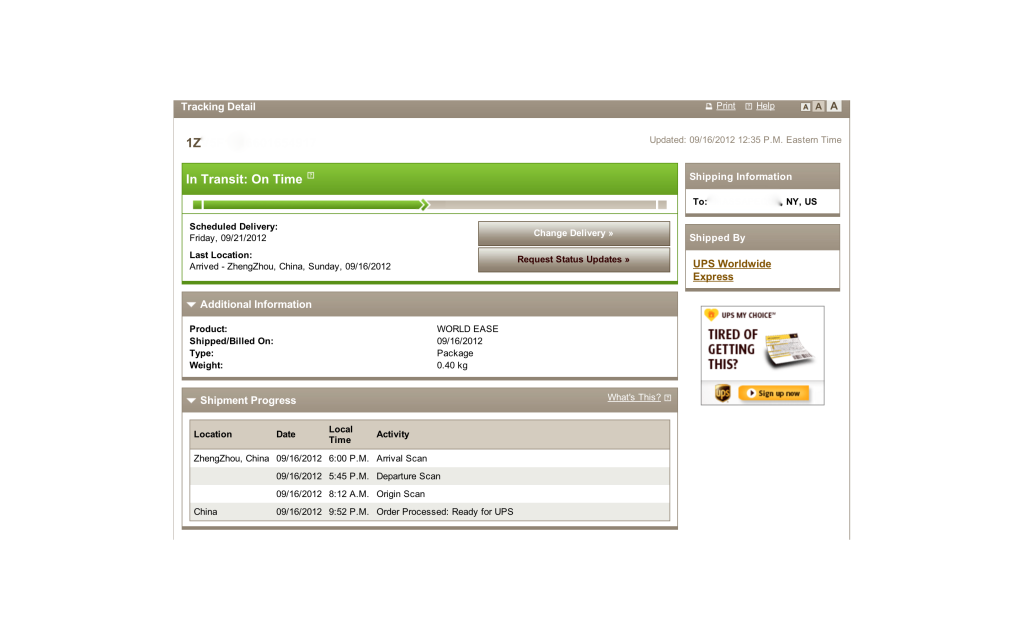Click the Shipped By panel header
The height and width of the screenshot is (640, 1024).
click(x=762, y=238)
